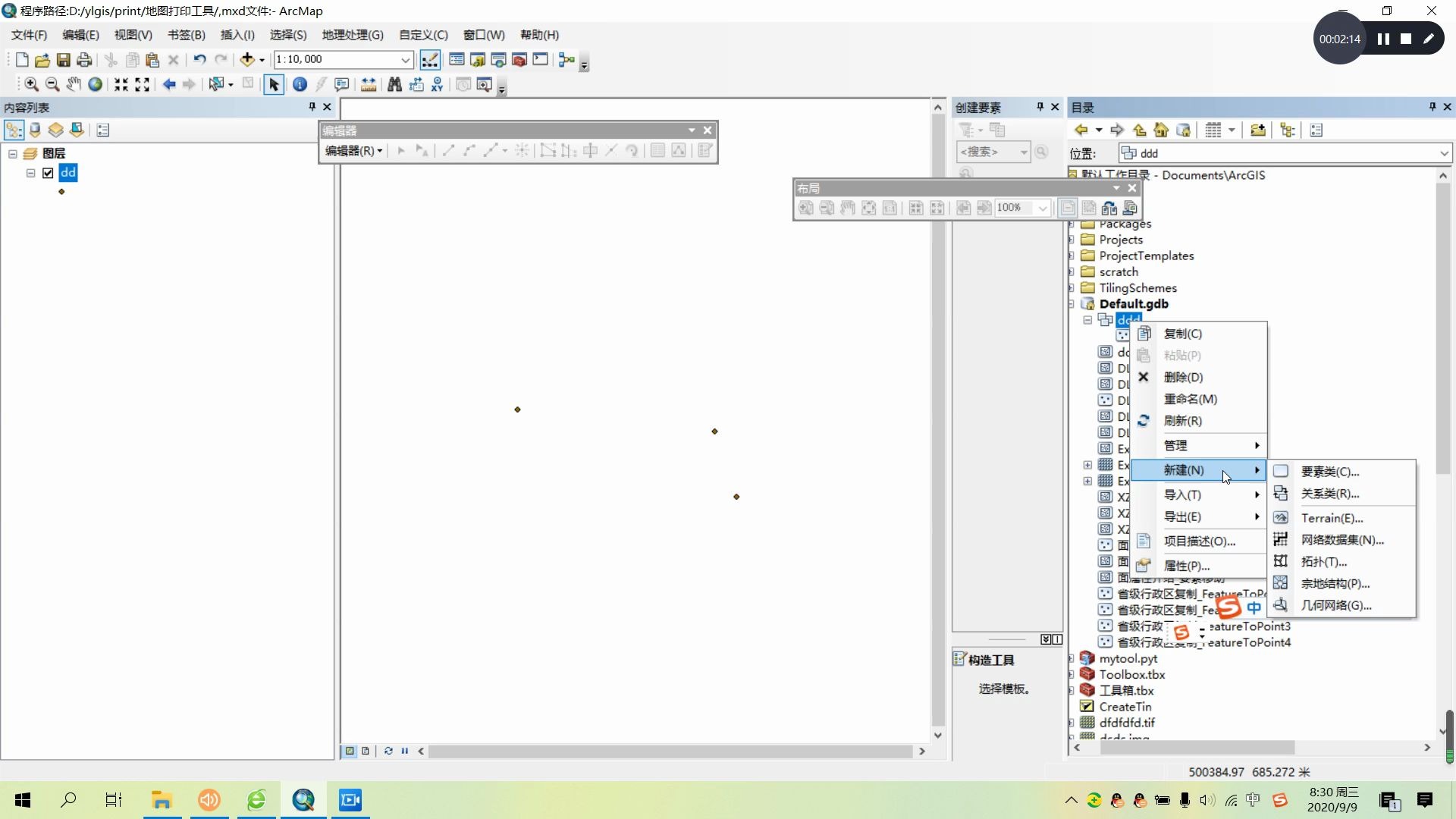Click the 刷新(R) button in context menu
The height and width of the screenshot is (819, 1456).
[1183, 420]
